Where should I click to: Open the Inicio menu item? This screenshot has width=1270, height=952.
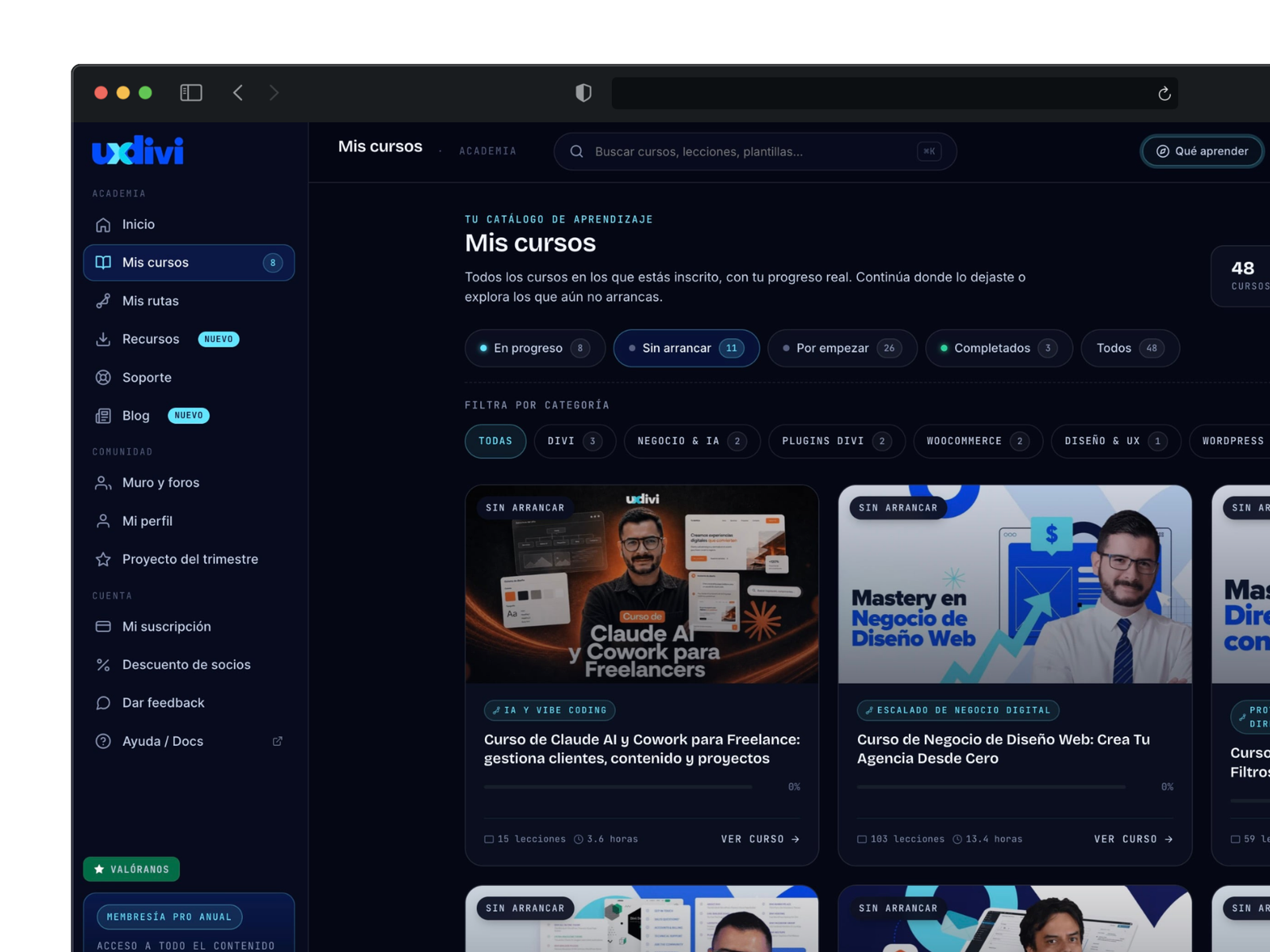pos(189,225)
